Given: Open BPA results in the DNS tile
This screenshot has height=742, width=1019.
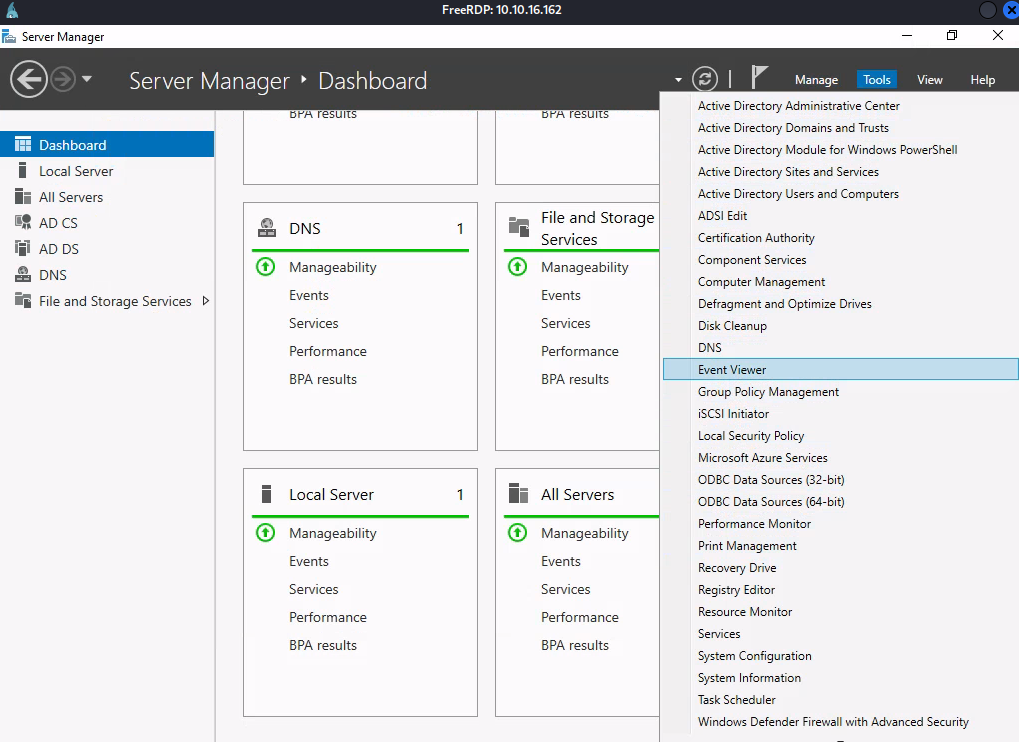Looking at the screenshot, I should coord(323,379).
